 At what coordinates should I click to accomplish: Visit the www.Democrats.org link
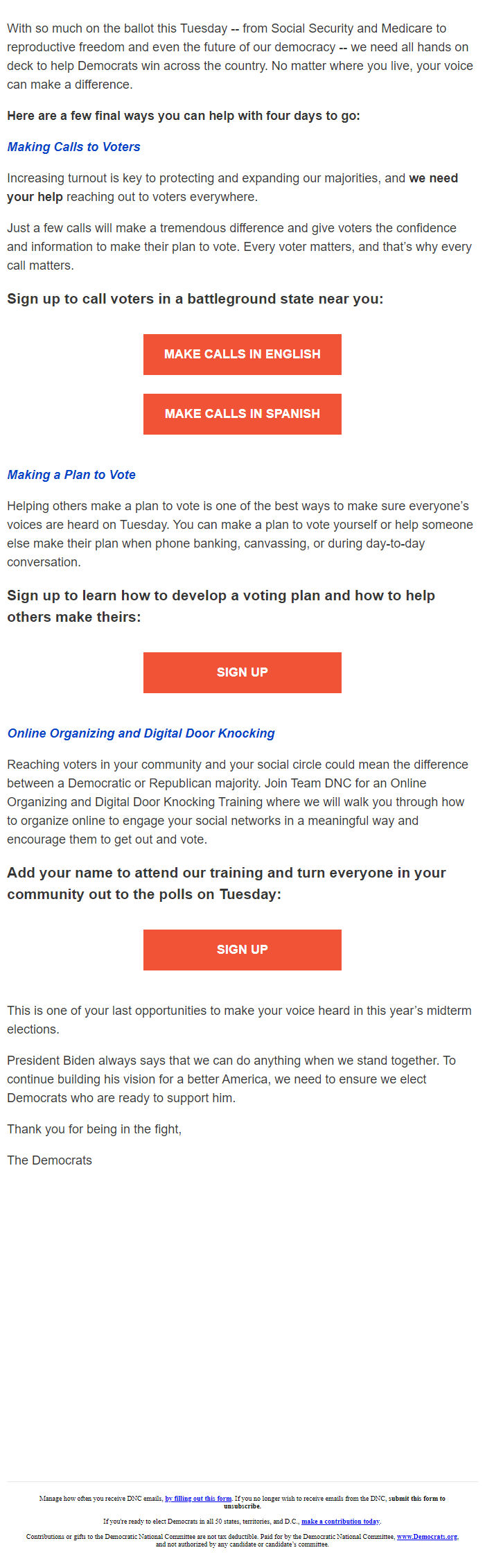[427, 1537]
